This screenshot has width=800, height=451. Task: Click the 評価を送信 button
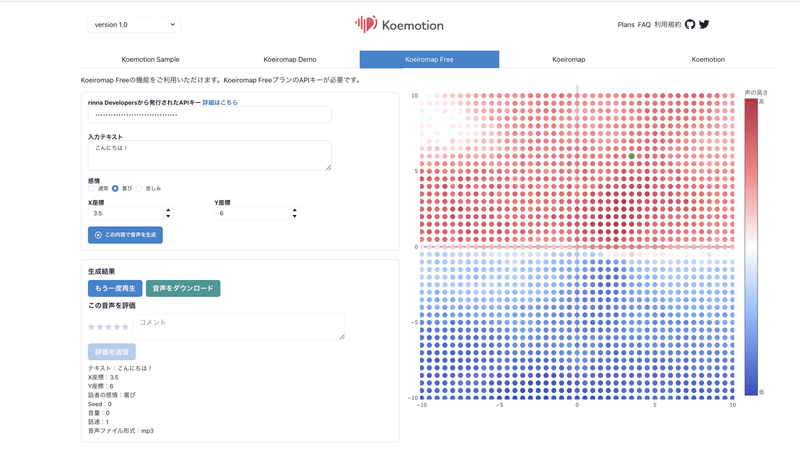coord(112,352)
